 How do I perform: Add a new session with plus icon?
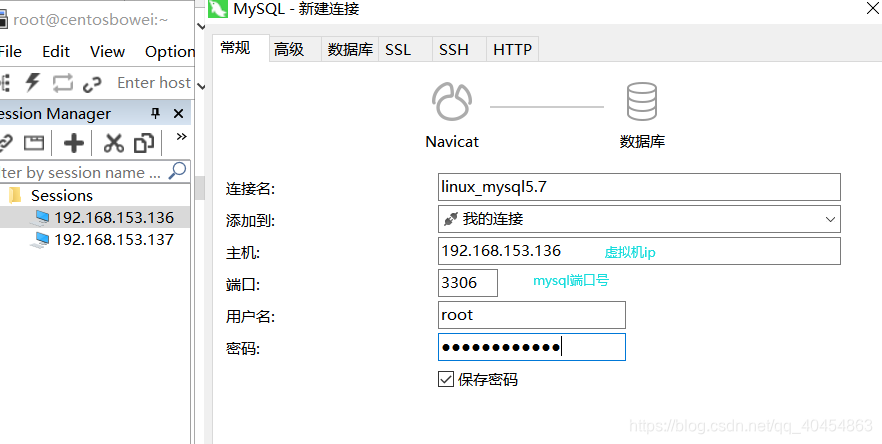coord(74,143)
